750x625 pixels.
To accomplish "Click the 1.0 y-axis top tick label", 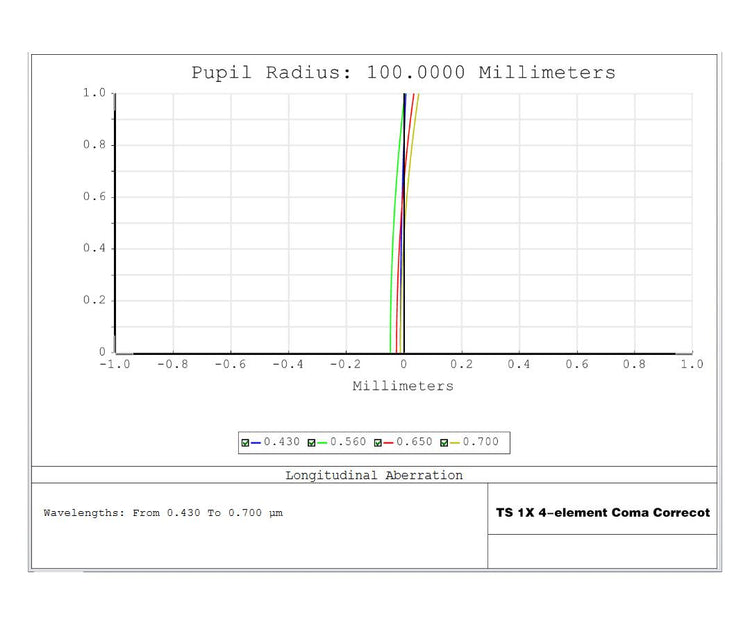I will tap(94, 93).
